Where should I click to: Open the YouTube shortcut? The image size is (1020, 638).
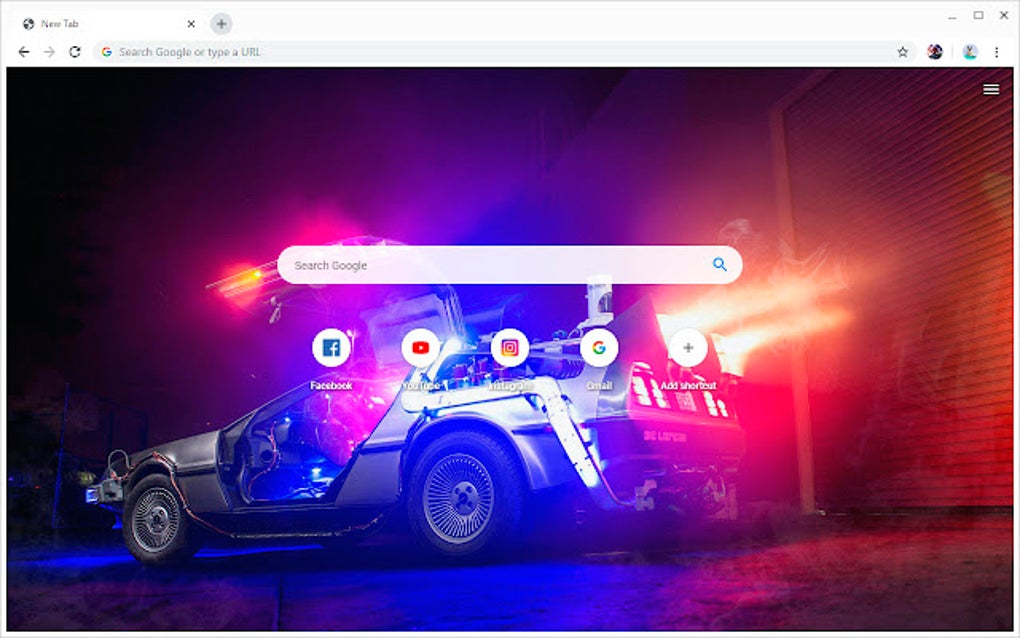(420, 348)
